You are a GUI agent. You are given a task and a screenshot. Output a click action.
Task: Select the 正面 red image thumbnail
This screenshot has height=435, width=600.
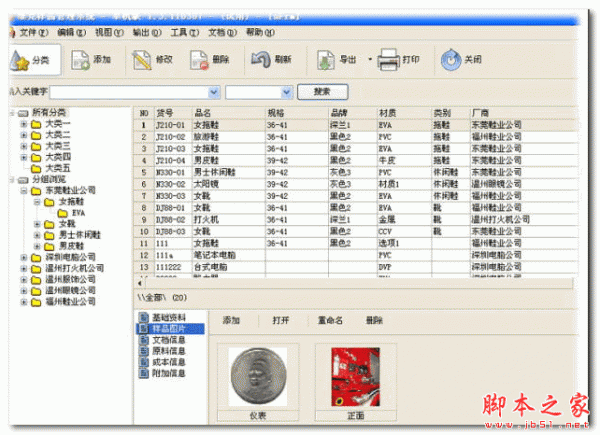click(x=355, y=377)
